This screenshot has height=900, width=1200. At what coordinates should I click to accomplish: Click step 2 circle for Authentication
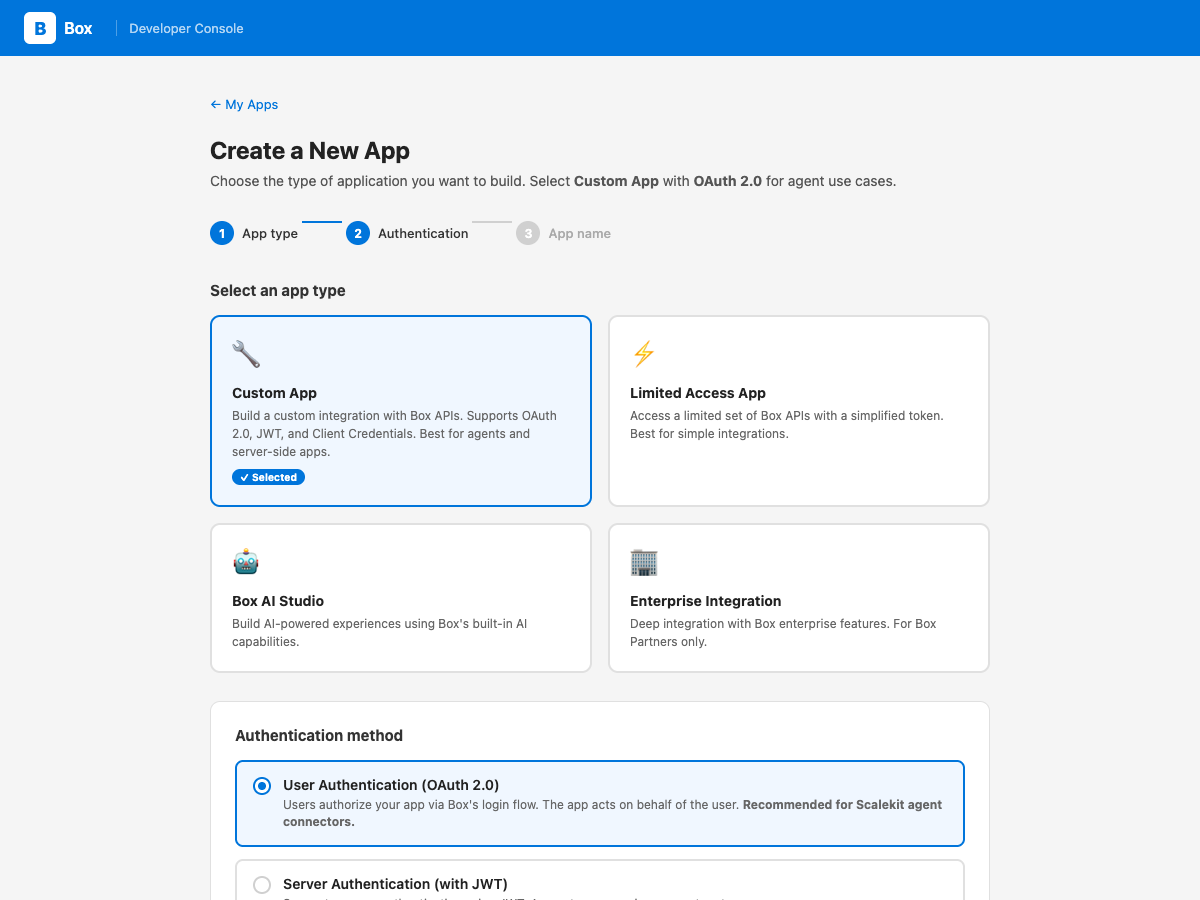point(357,233)
